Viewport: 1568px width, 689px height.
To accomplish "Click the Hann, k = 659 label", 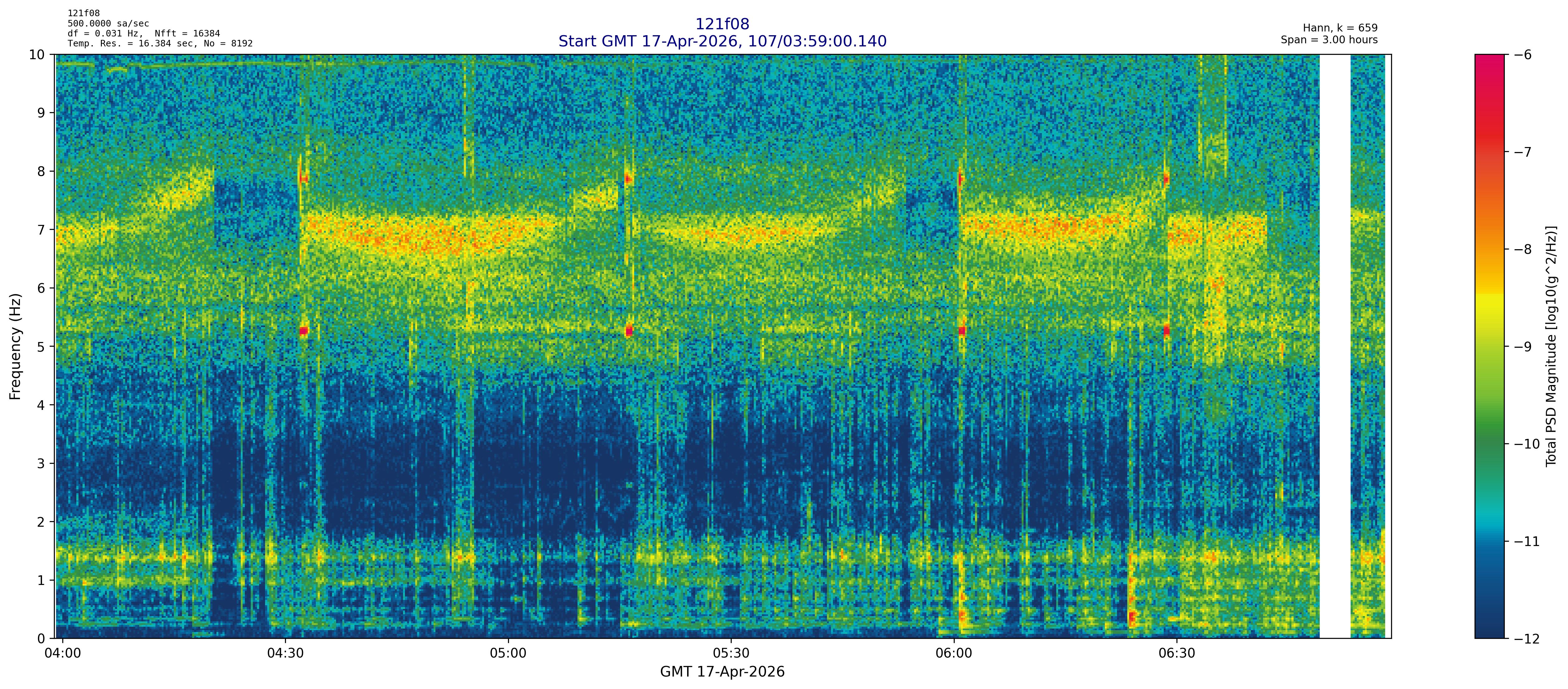I will click(x=1340, y=28).
